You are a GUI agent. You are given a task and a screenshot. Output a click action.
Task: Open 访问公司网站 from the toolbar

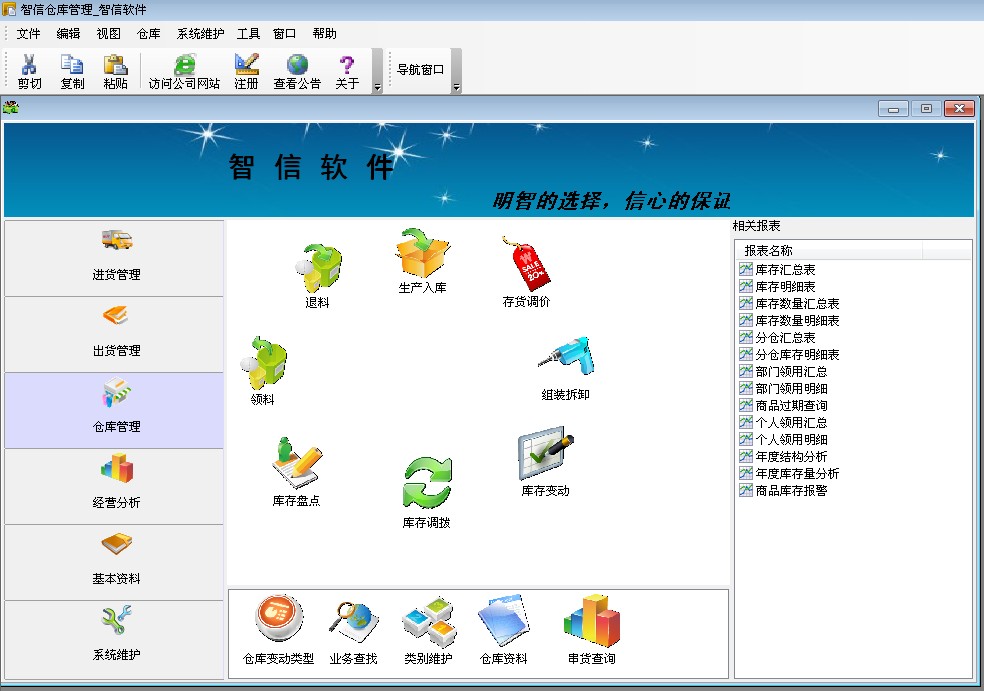click(184, 72)
